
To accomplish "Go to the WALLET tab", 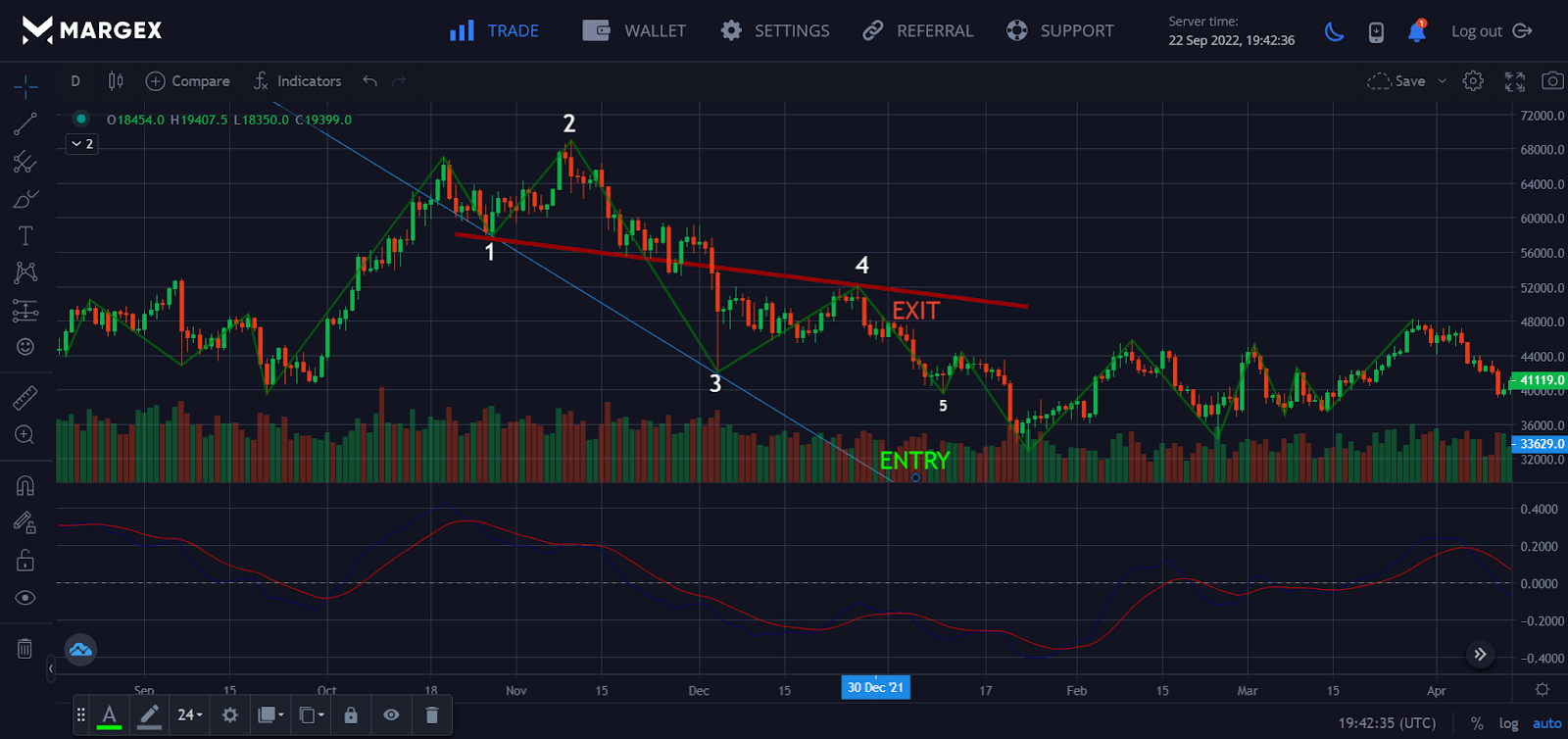I will point(634,31).
